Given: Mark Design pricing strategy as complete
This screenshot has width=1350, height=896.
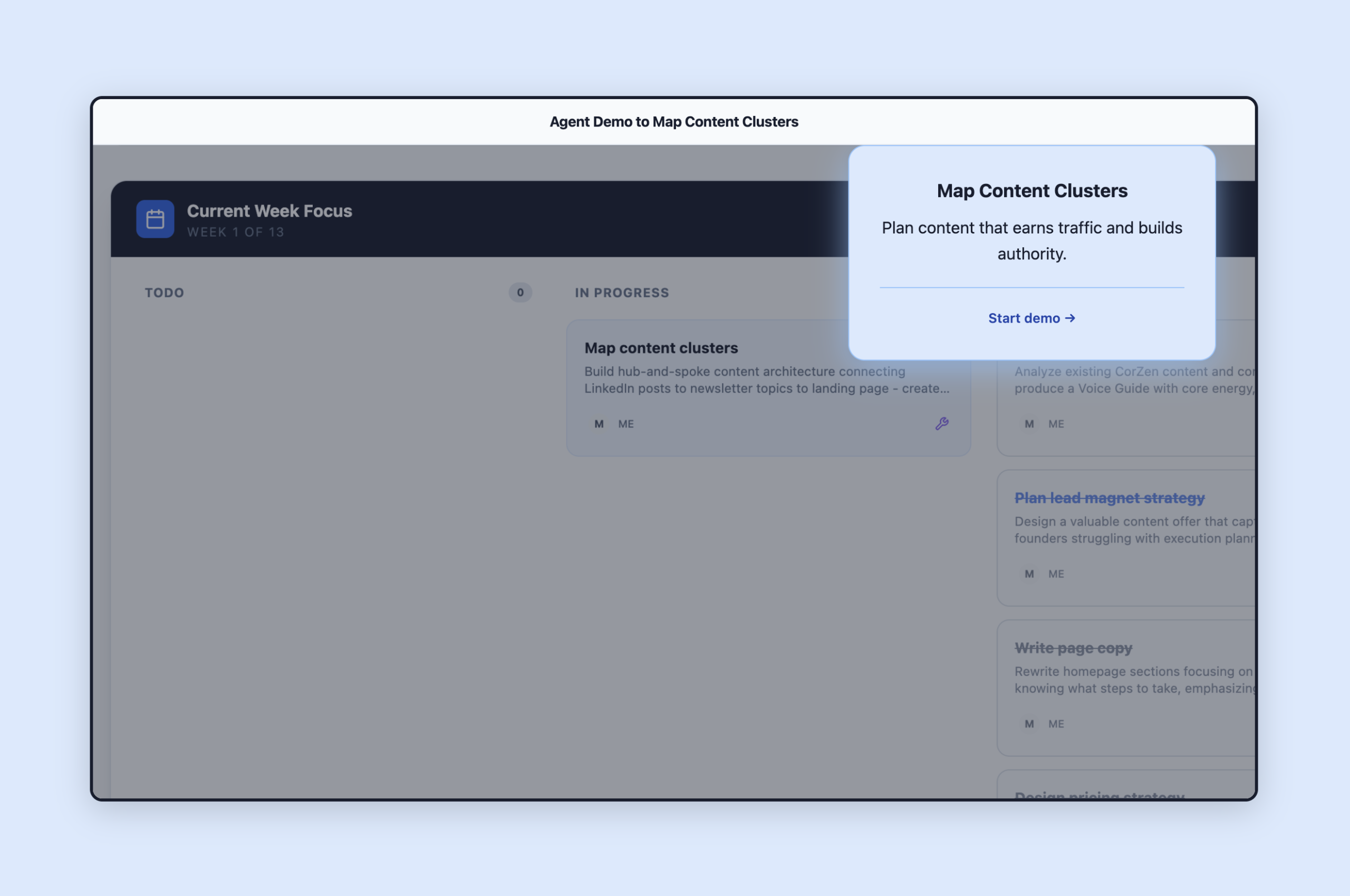Looking at the screenshot, I should (1098, 794).
